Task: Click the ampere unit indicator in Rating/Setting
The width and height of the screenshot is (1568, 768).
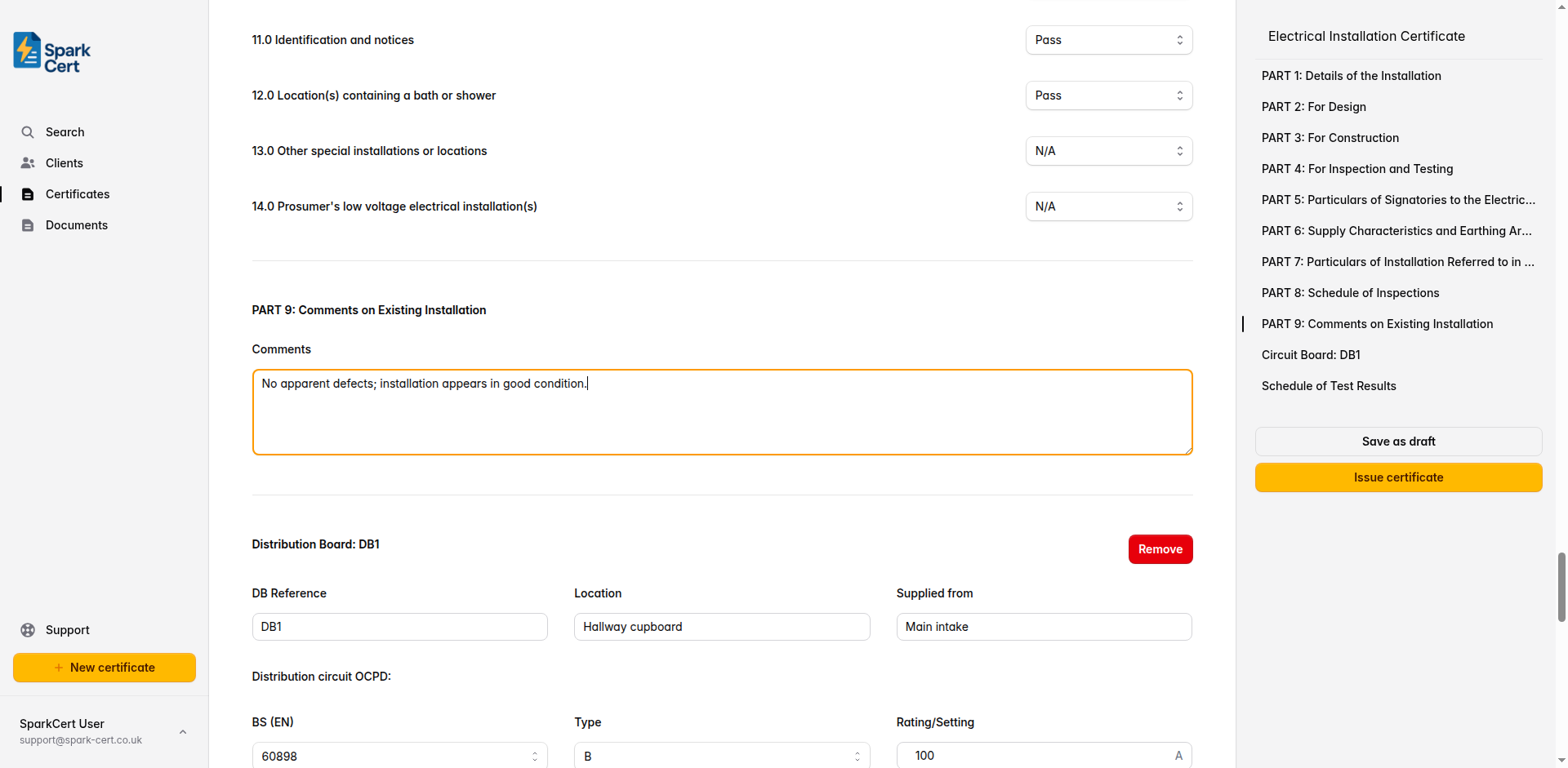Action: (x=1178, y=755)
